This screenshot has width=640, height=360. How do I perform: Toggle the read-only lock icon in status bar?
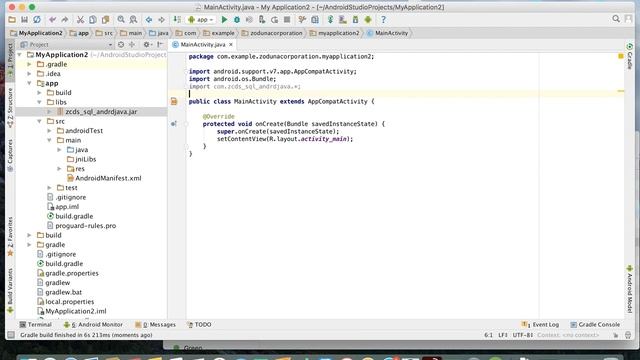tap(616, 335)
